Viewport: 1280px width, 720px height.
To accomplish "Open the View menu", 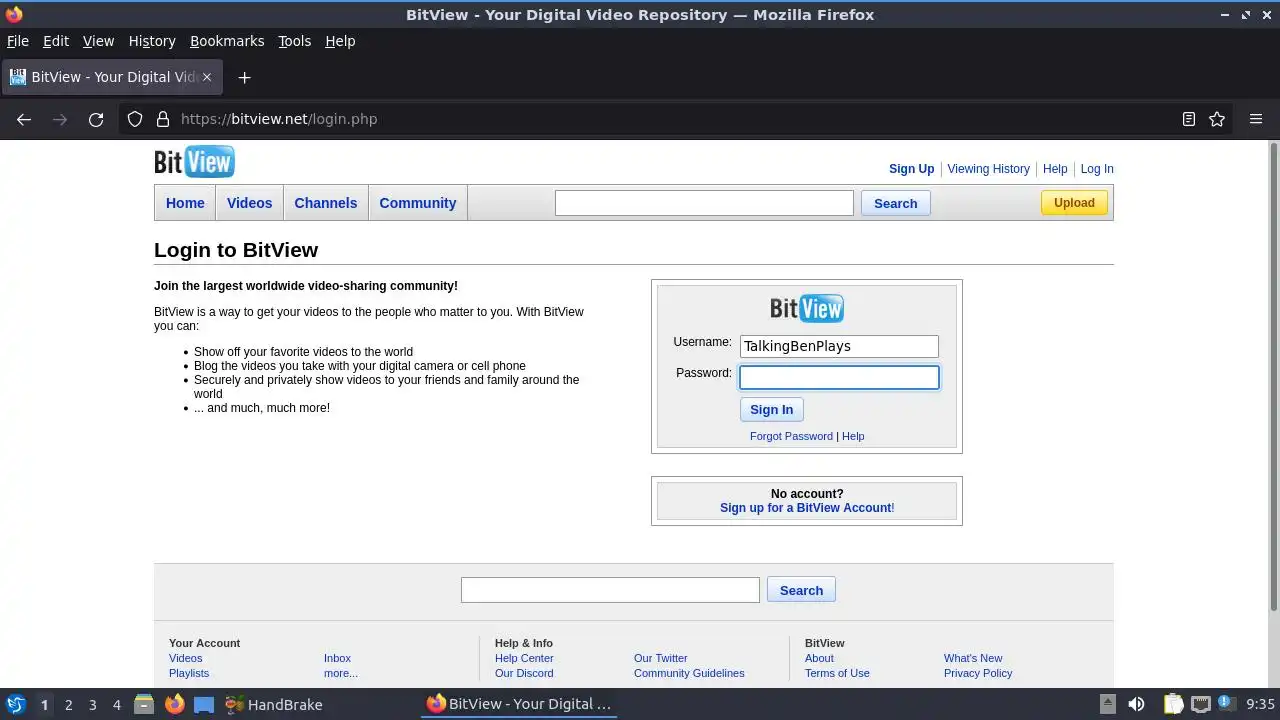I will point(98,41).
